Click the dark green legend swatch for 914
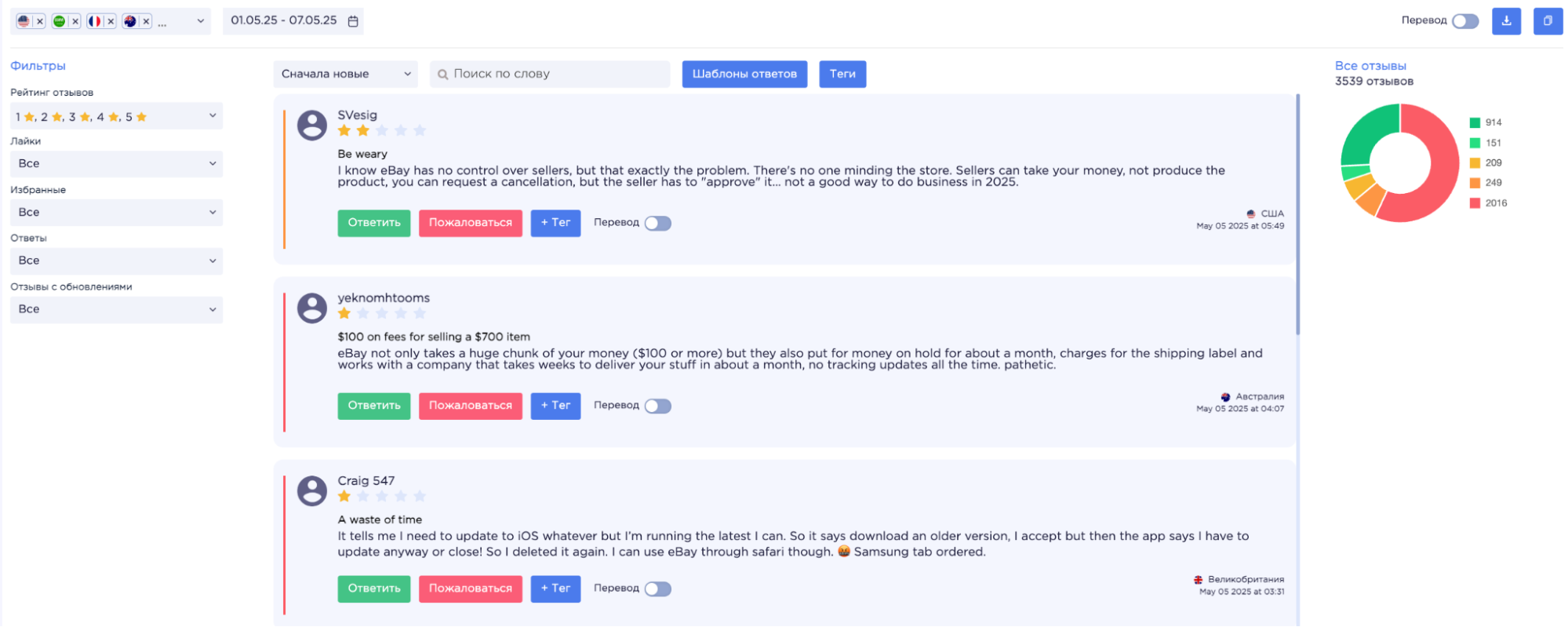The height and width of the screenshot is (627, 1568). tap(1475, 123)
